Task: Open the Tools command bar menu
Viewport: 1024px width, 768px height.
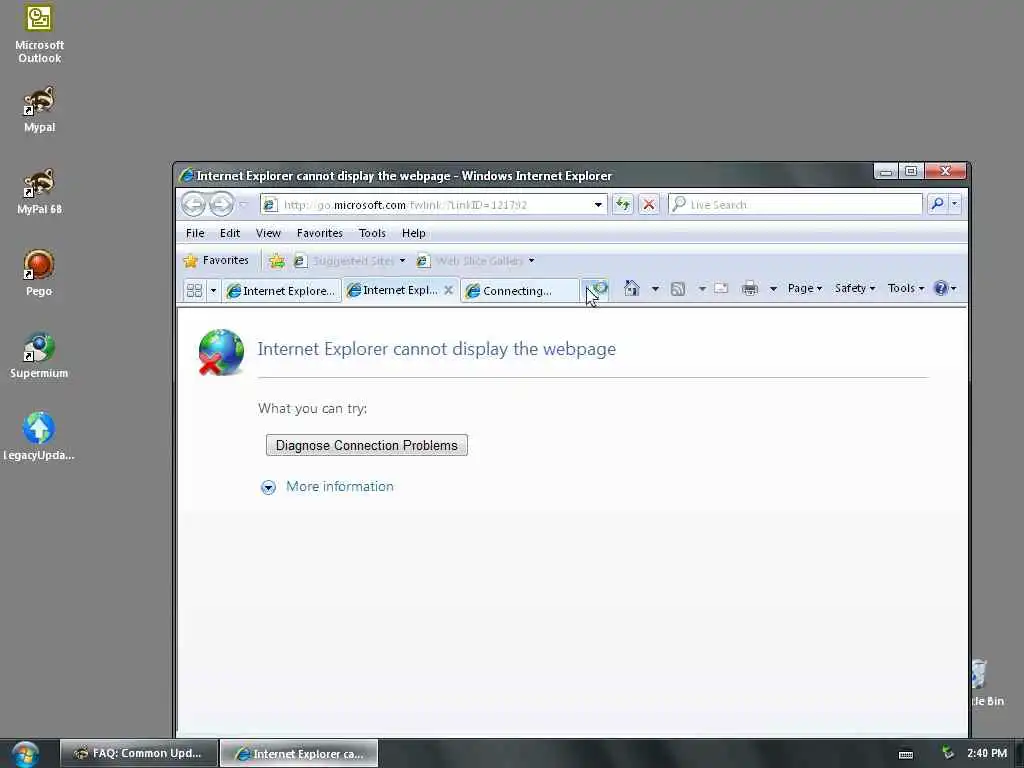Action: click(906, 289)
